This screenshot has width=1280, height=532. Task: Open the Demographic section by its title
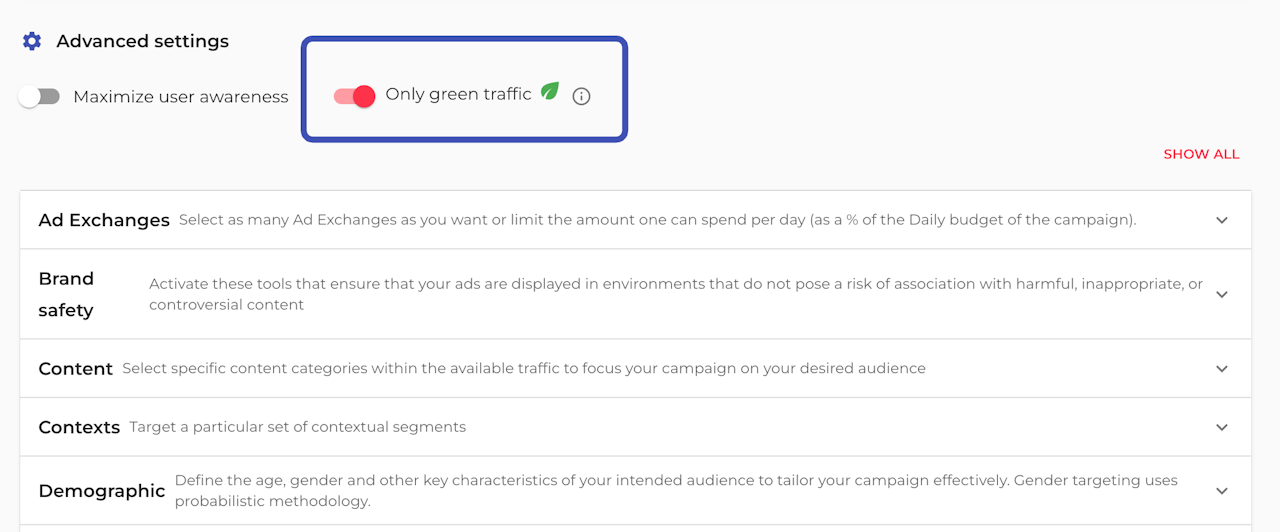coord(101,491)
